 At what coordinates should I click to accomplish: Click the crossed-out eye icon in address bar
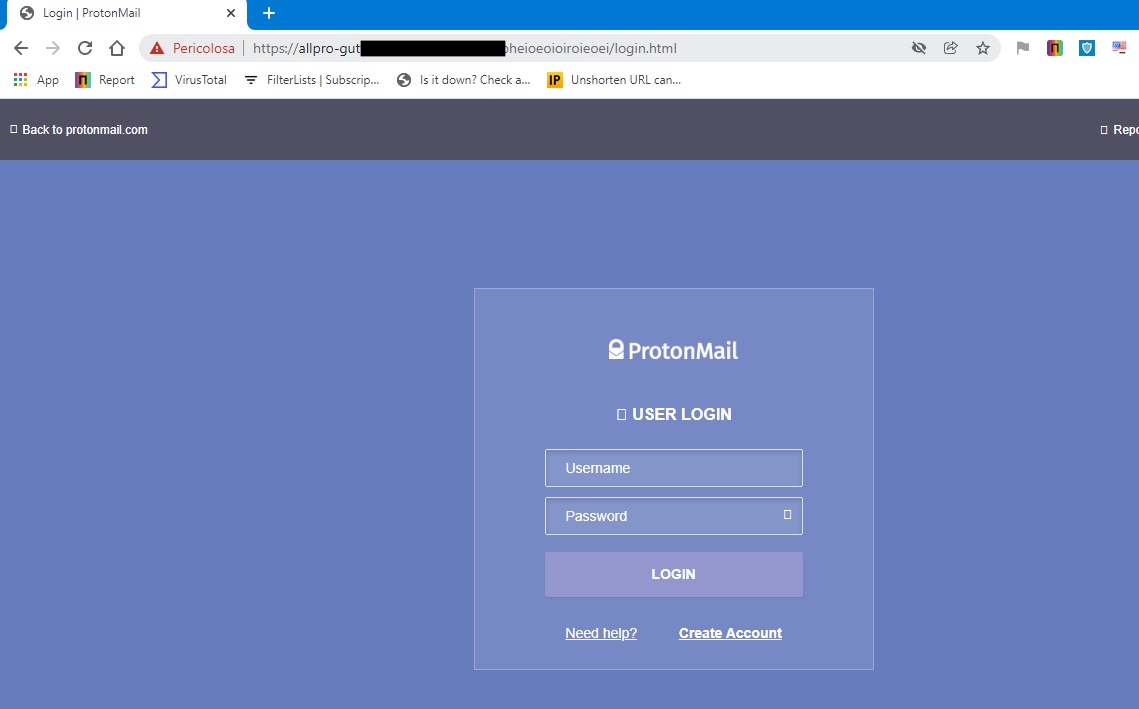pos(919,48)
